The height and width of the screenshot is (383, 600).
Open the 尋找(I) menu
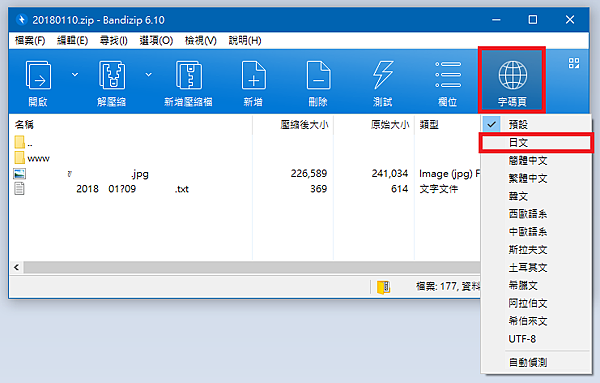click(x=113, y=41)
